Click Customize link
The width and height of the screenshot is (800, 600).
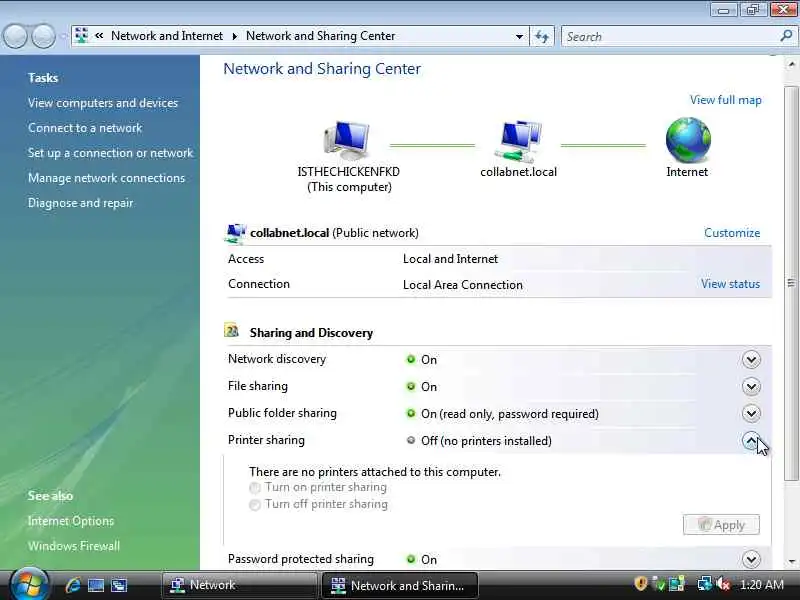pyautogui.click(x=732, y=233)
